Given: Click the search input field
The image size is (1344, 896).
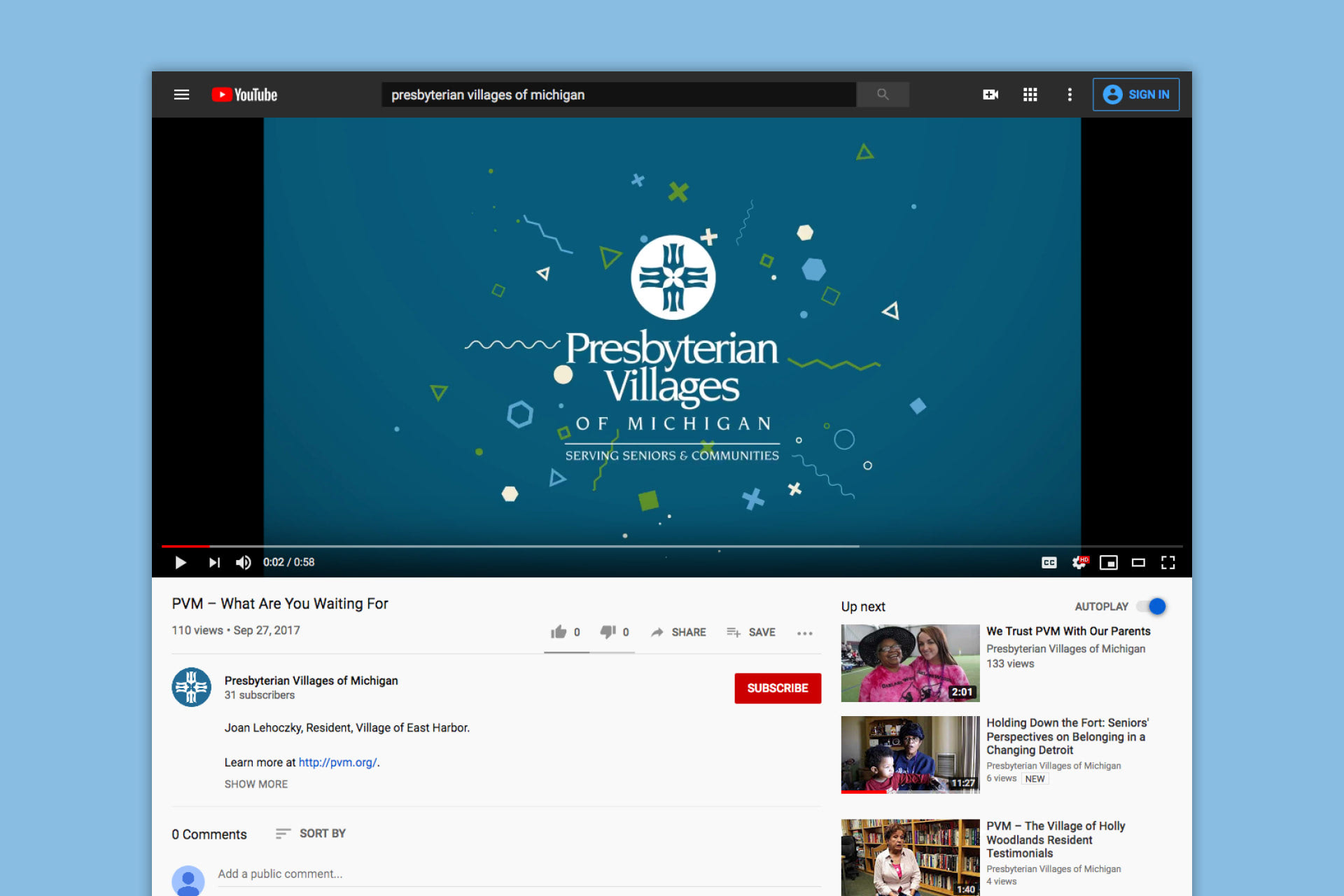Looking at the screenshot, I should tap(619, 94).
